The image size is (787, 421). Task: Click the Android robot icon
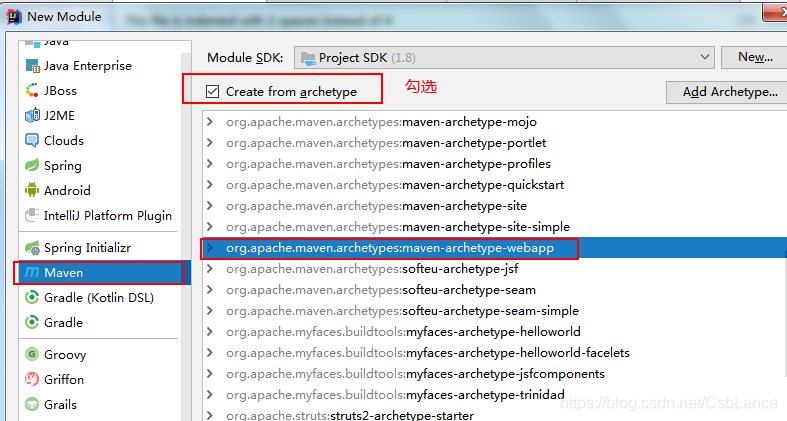[x=32, y=190]
